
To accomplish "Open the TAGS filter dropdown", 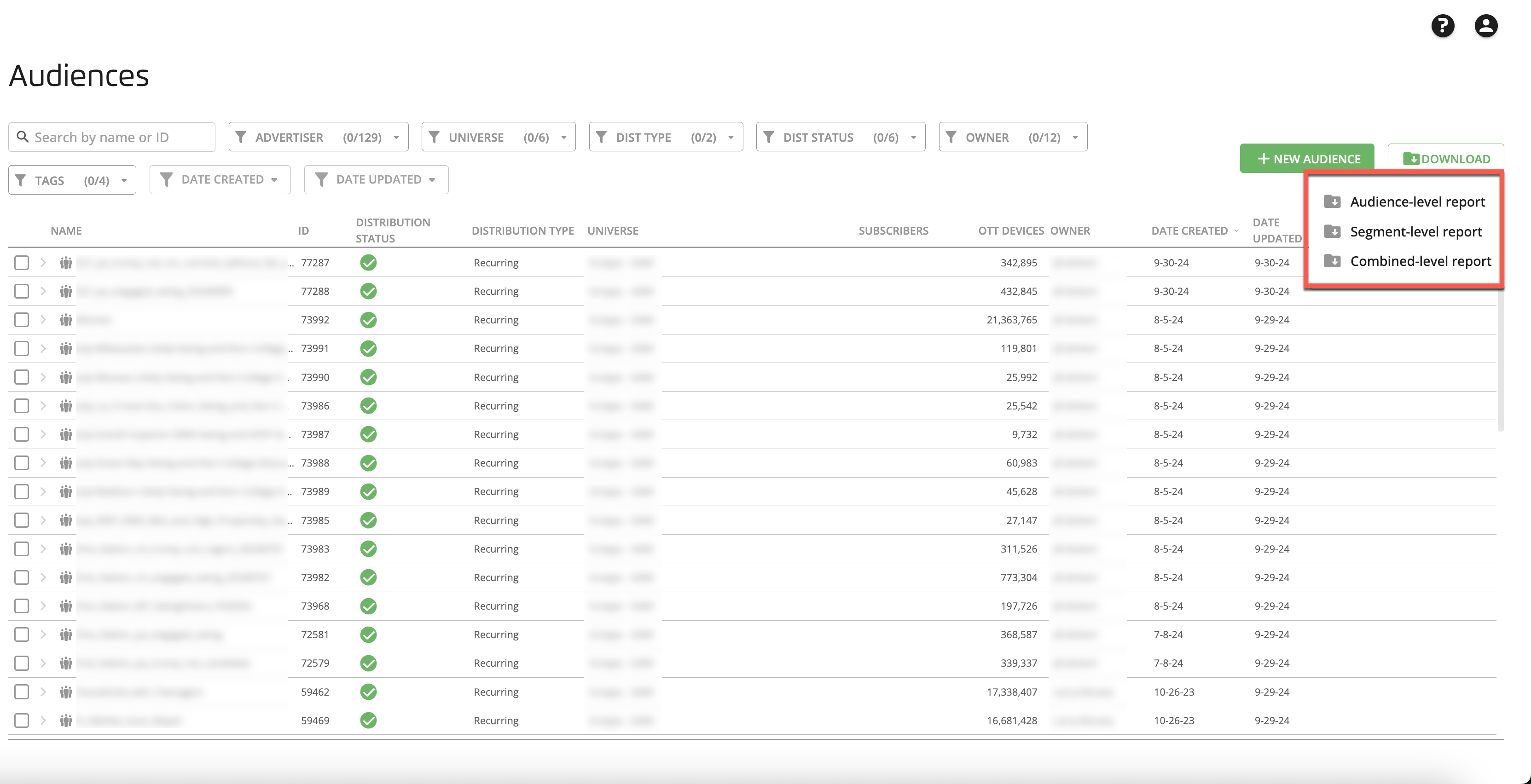I will pyautogui.click(x=72, y=180).
